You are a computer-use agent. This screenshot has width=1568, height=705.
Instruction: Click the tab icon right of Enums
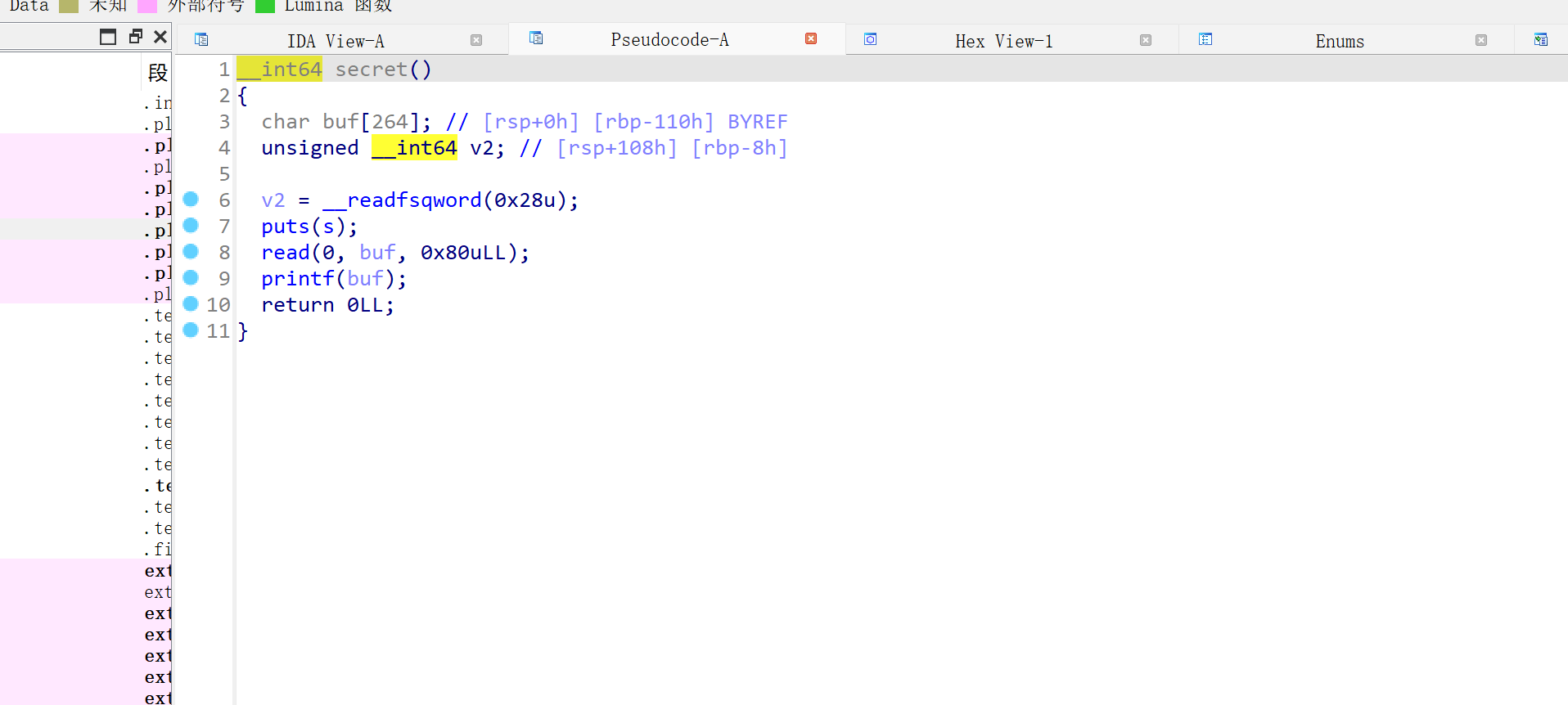pos(1541,39)
